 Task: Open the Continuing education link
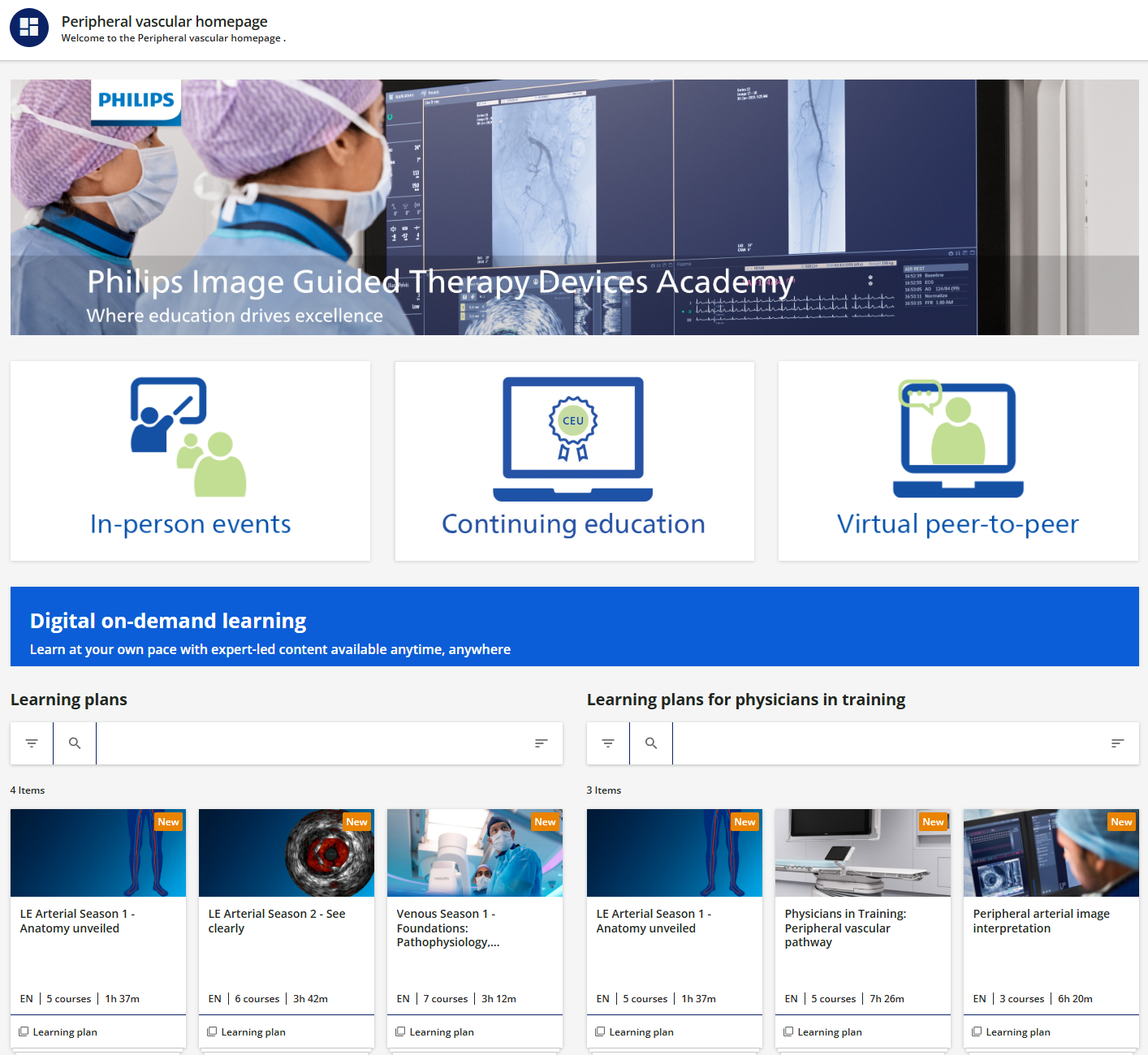[x=573, y=524]
